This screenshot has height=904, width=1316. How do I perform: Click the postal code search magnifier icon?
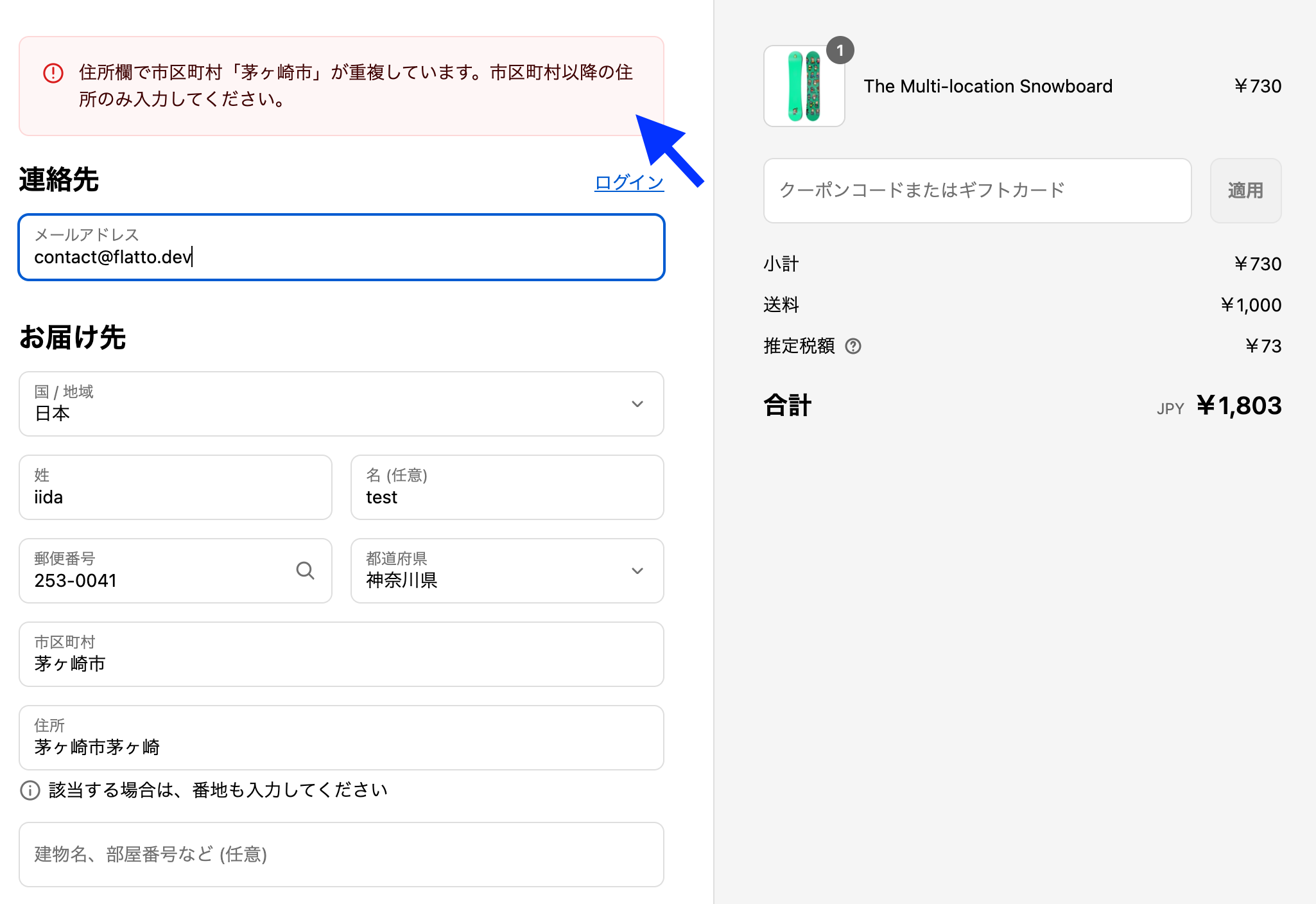coord(305,570)
